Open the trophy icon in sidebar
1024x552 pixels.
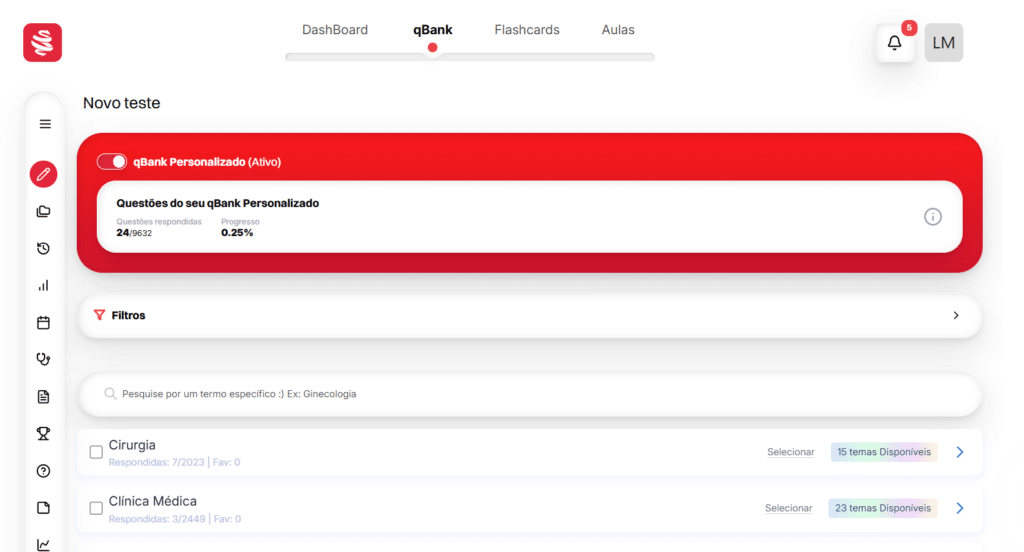pyautogui.click(x=43, y=433)
